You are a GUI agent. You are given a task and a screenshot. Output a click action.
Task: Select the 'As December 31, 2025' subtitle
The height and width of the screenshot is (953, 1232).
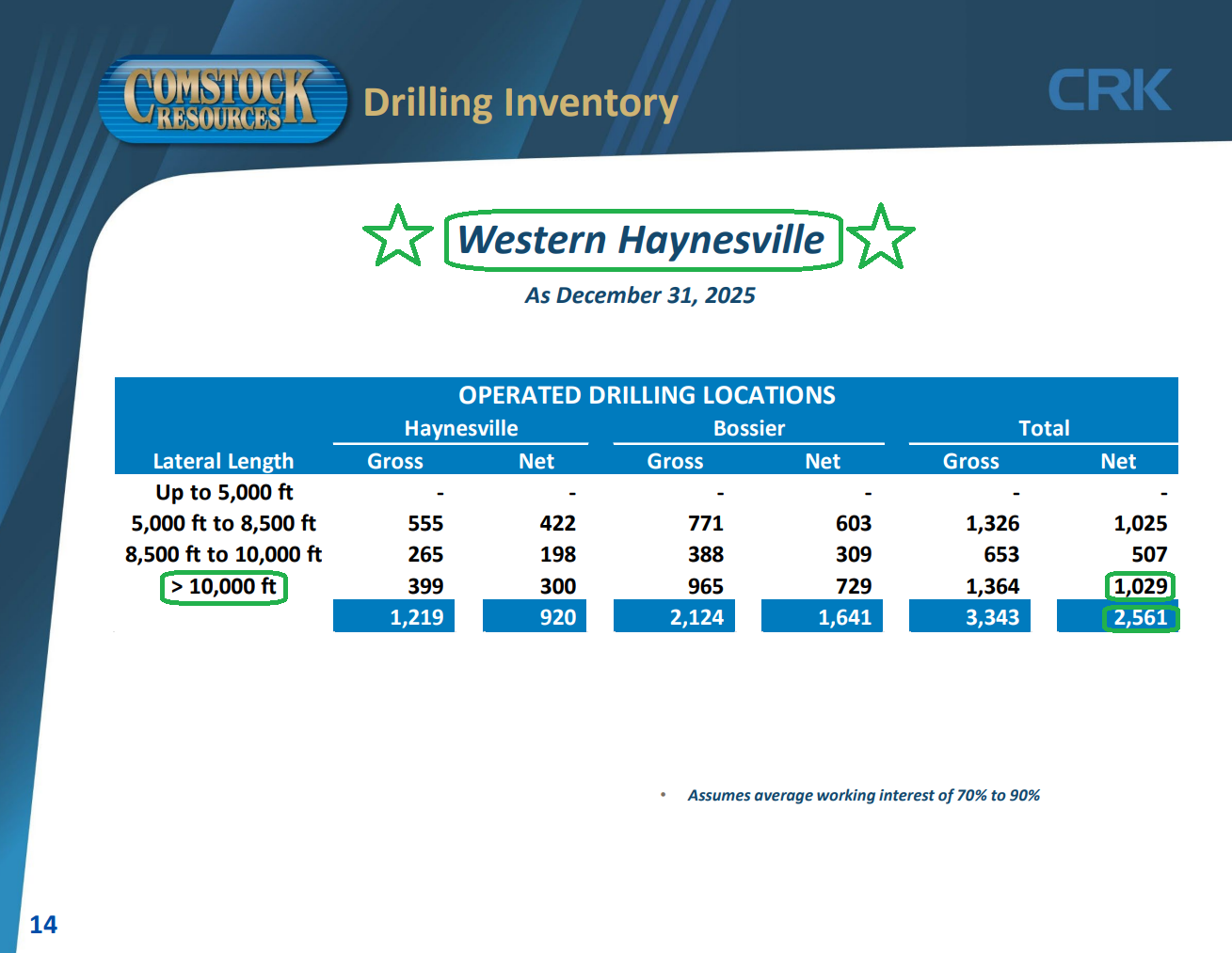click(640, 295)
